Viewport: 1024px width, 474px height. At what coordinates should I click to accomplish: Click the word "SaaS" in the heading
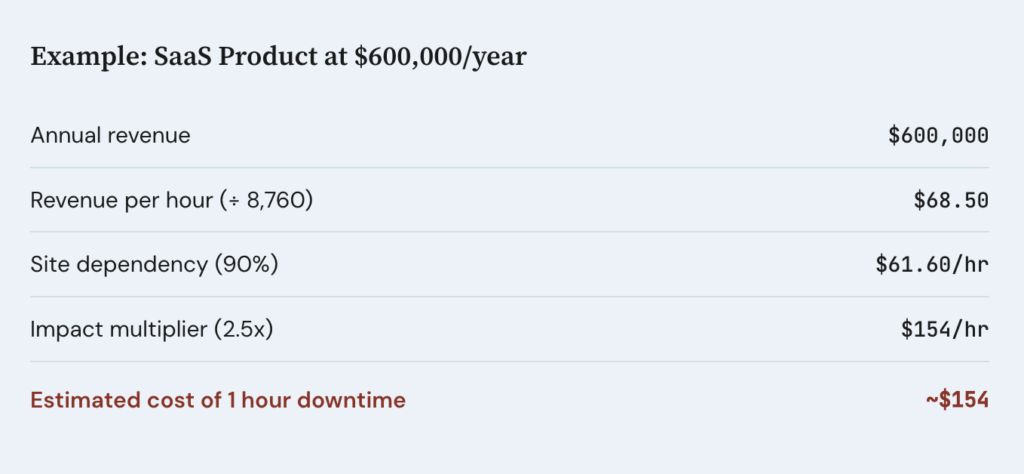182,57
